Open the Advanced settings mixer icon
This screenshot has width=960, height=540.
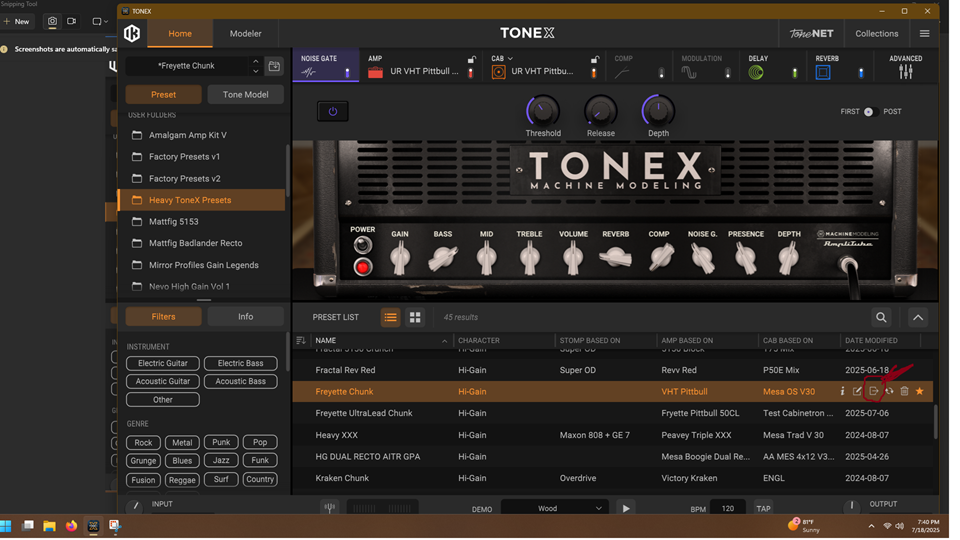(x=905, y=72)
